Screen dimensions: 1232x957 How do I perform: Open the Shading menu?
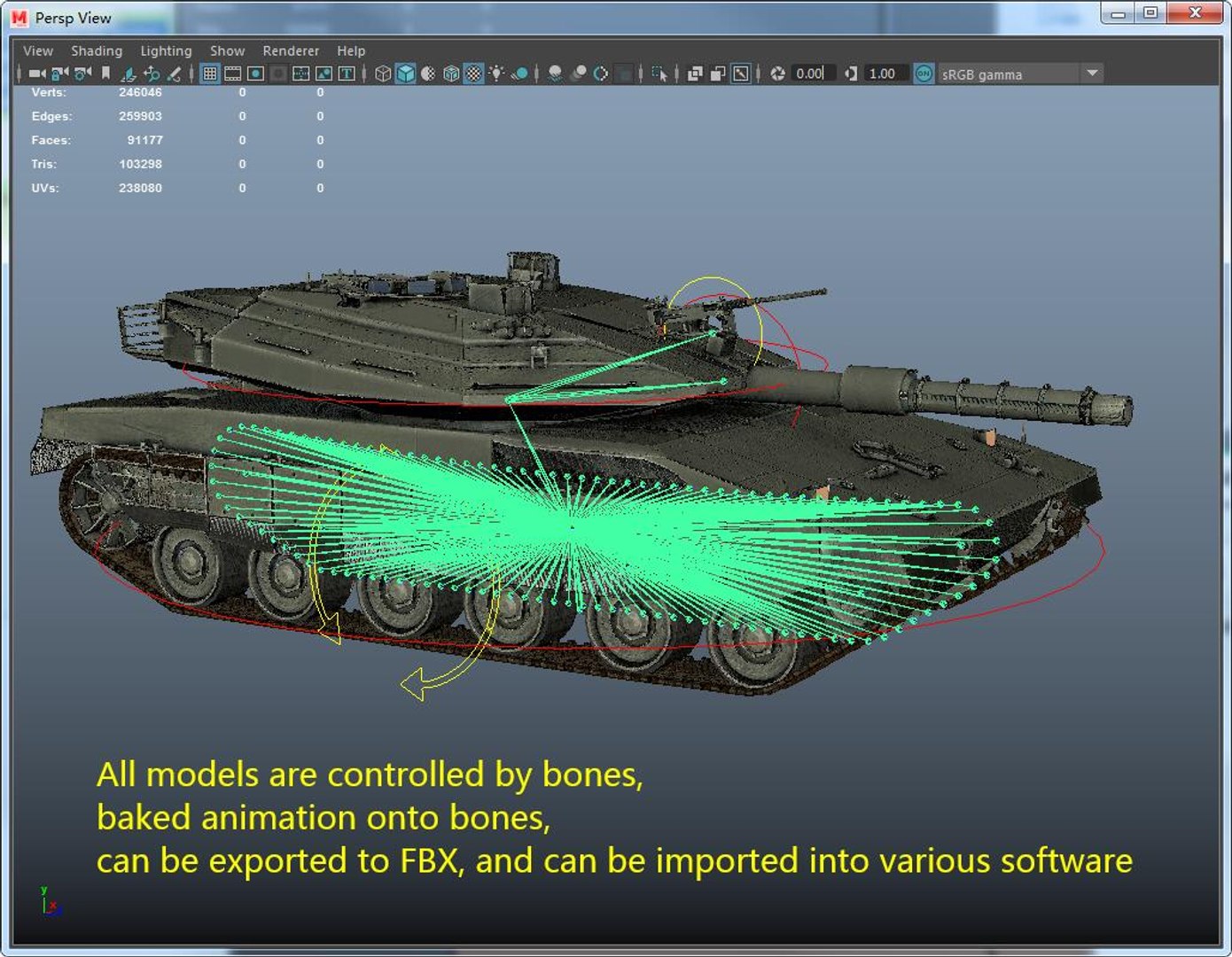97,51
